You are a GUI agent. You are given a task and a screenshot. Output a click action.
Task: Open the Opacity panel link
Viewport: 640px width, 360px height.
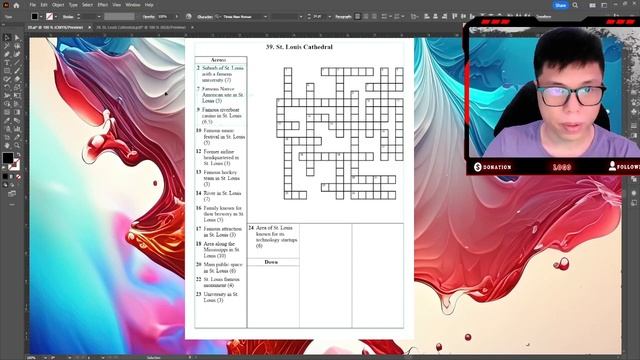pos(149,17)
